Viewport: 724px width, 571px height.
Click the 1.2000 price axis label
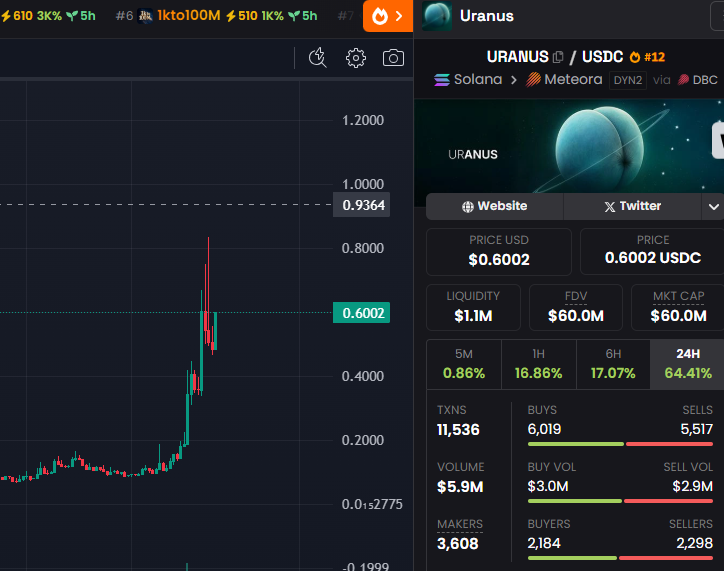(362, 120)
